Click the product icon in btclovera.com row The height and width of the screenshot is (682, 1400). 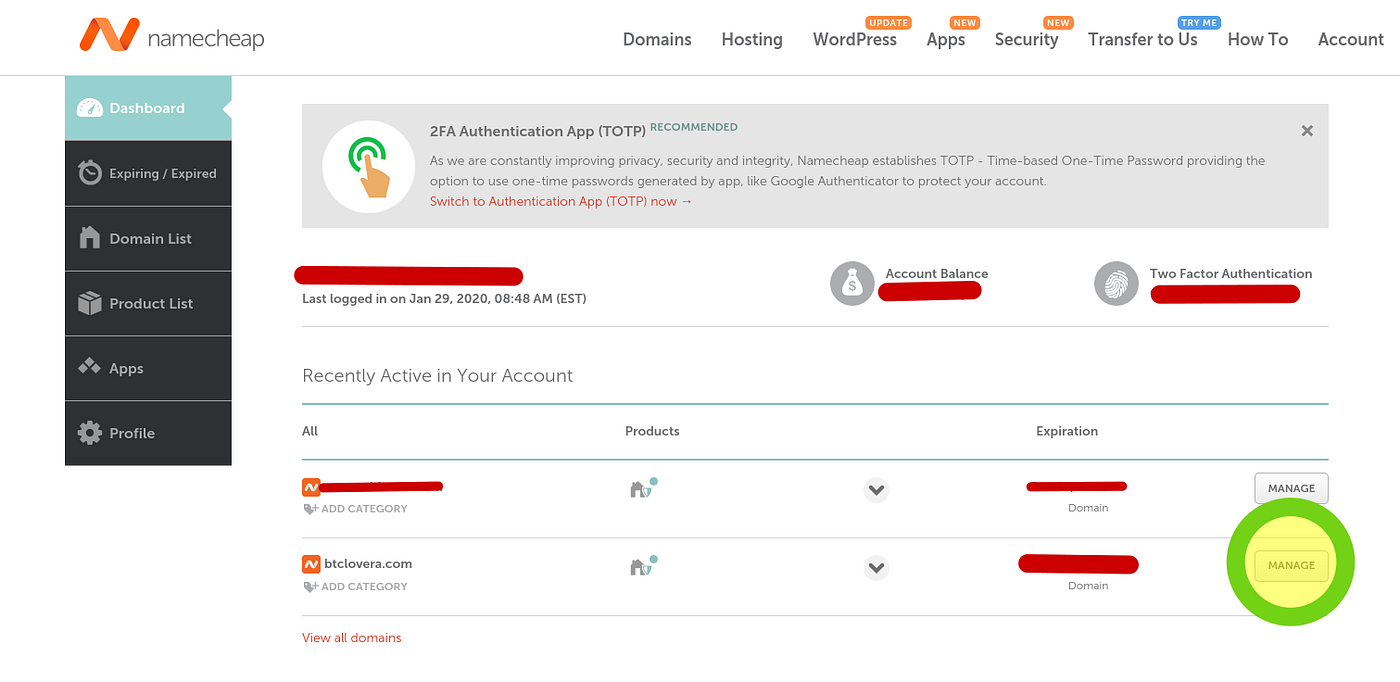click(x=642, y=566)
